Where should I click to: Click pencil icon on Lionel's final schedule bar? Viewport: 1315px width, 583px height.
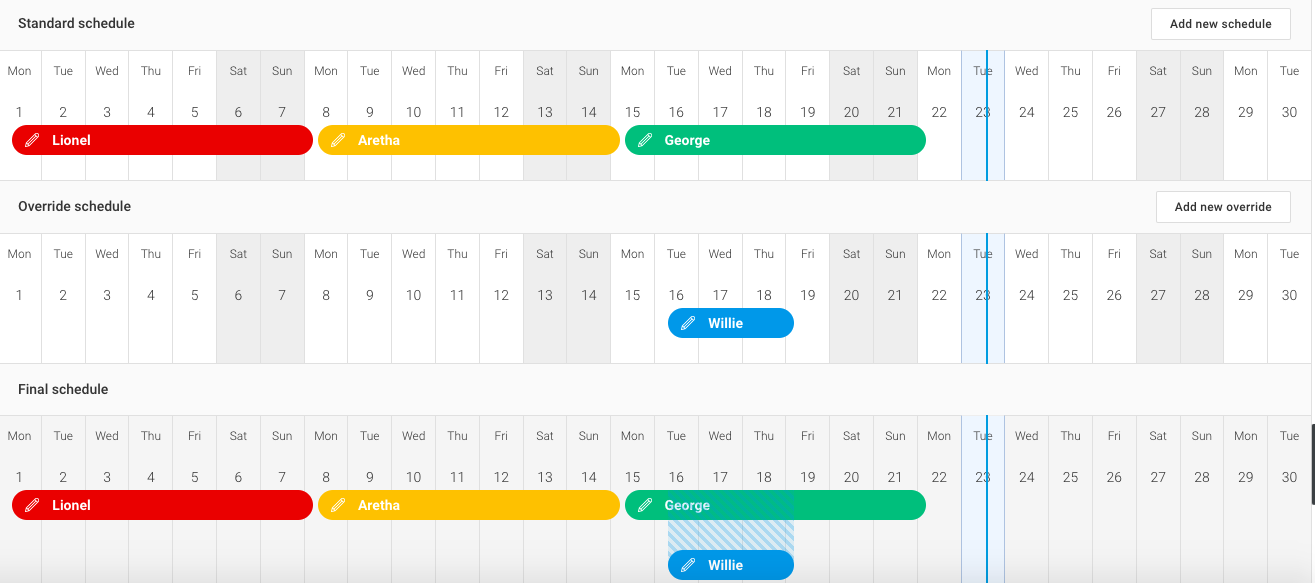[x=32, y=505]
